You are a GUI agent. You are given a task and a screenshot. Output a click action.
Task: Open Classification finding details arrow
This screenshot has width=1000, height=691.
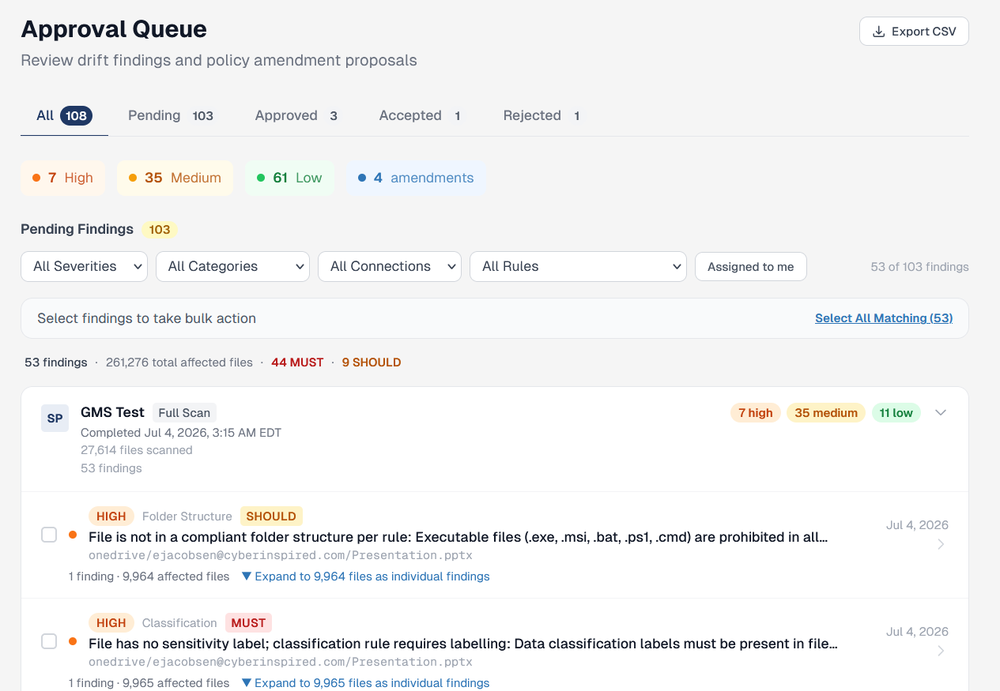click(941, 651)
